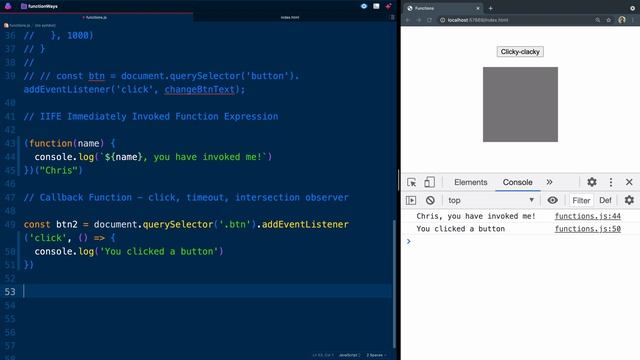Click the editor vertical scrollbar
This screenshot has height=360, width=640.
[394, 284]
